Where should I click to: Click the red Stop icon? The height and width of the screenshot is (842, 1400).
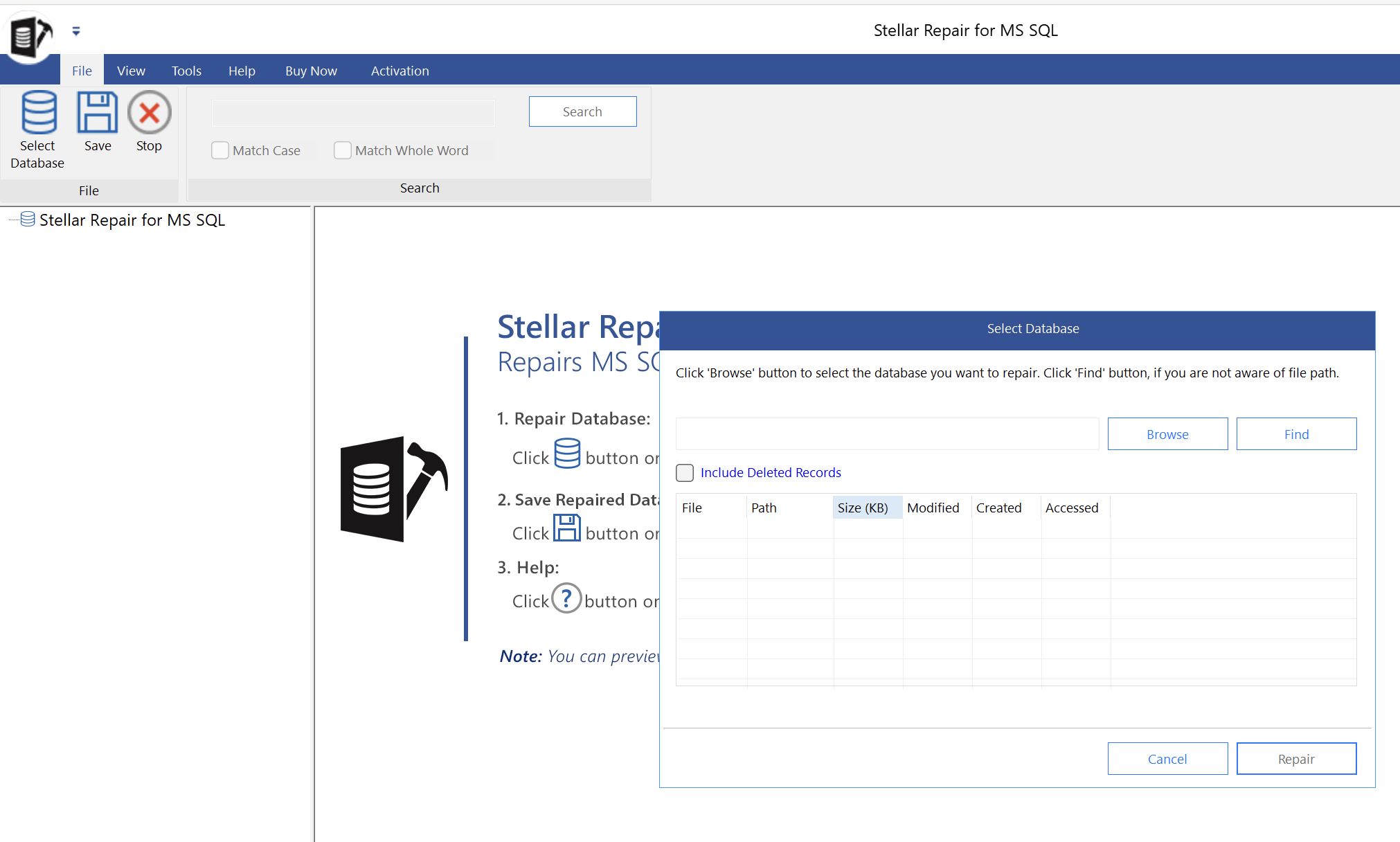pos(149,112)
